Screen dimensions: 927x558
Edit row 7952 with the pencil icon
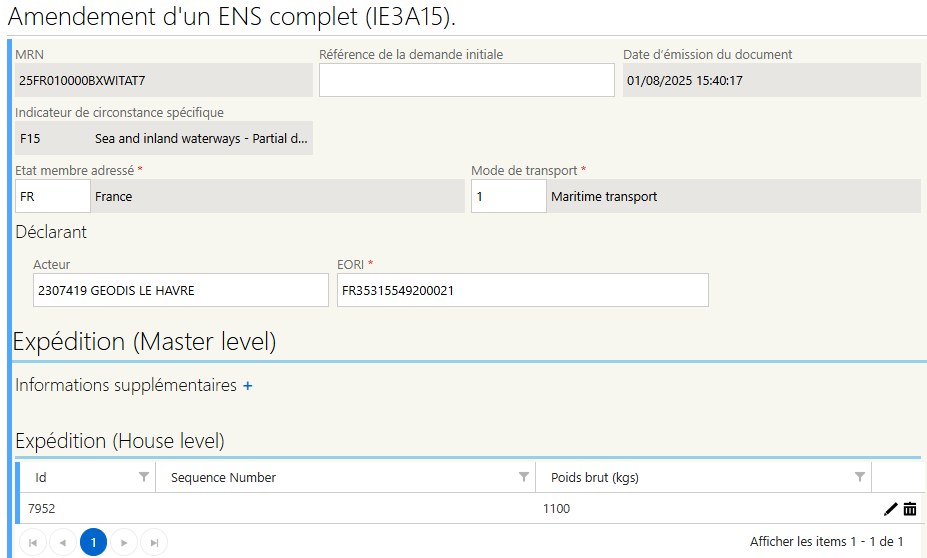(x=890, y=509)
